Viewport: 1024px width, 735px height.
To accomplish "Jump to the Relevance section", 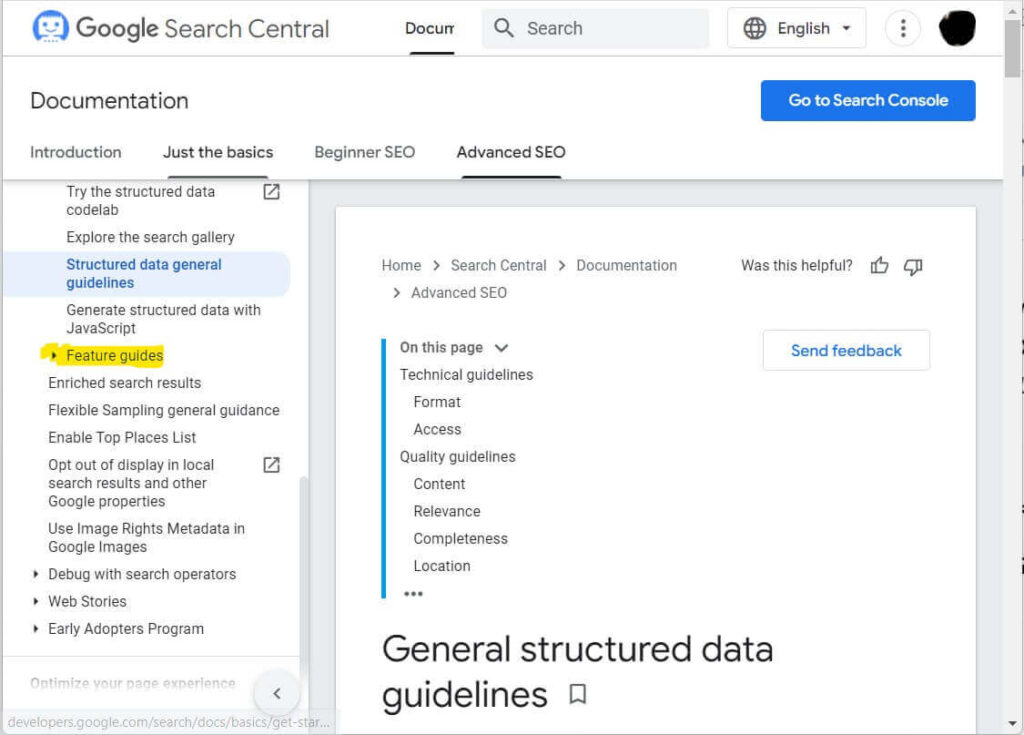I will (x=447, y=512).
